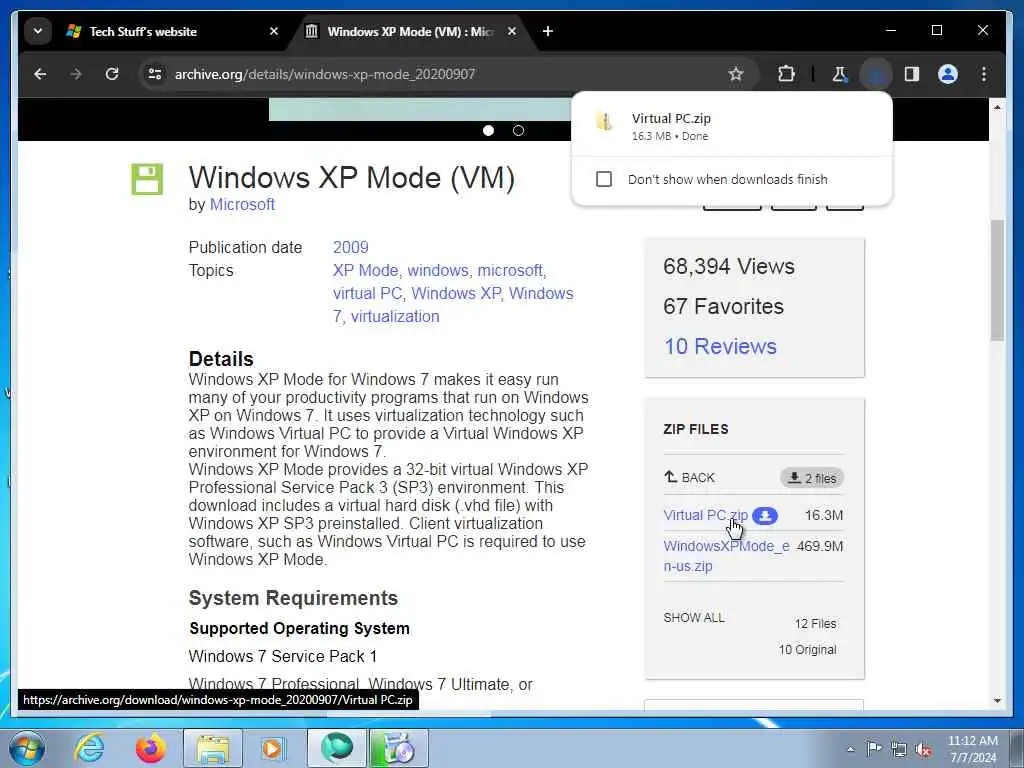Click the zip file icon in downloads popup
This screenshot has height=768, width=1024.
pyautogui.click(x=605, y=121)
